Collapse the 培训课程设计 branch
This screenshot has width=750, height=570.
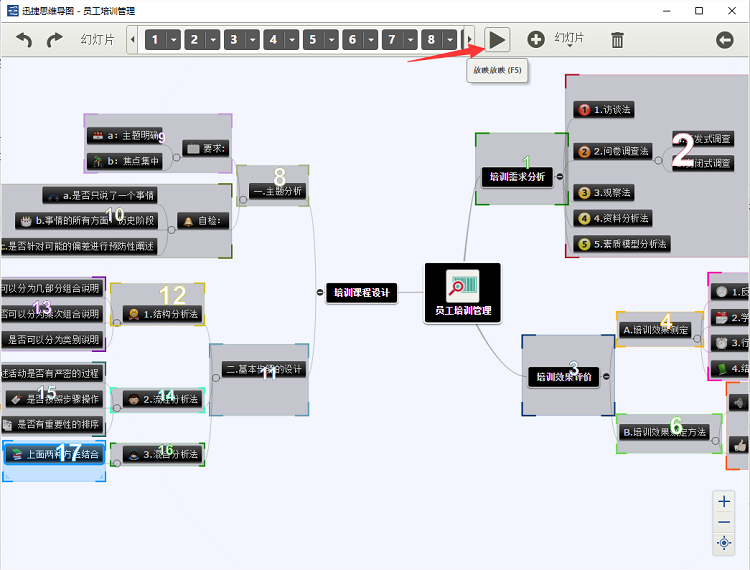tap(320, 292)
